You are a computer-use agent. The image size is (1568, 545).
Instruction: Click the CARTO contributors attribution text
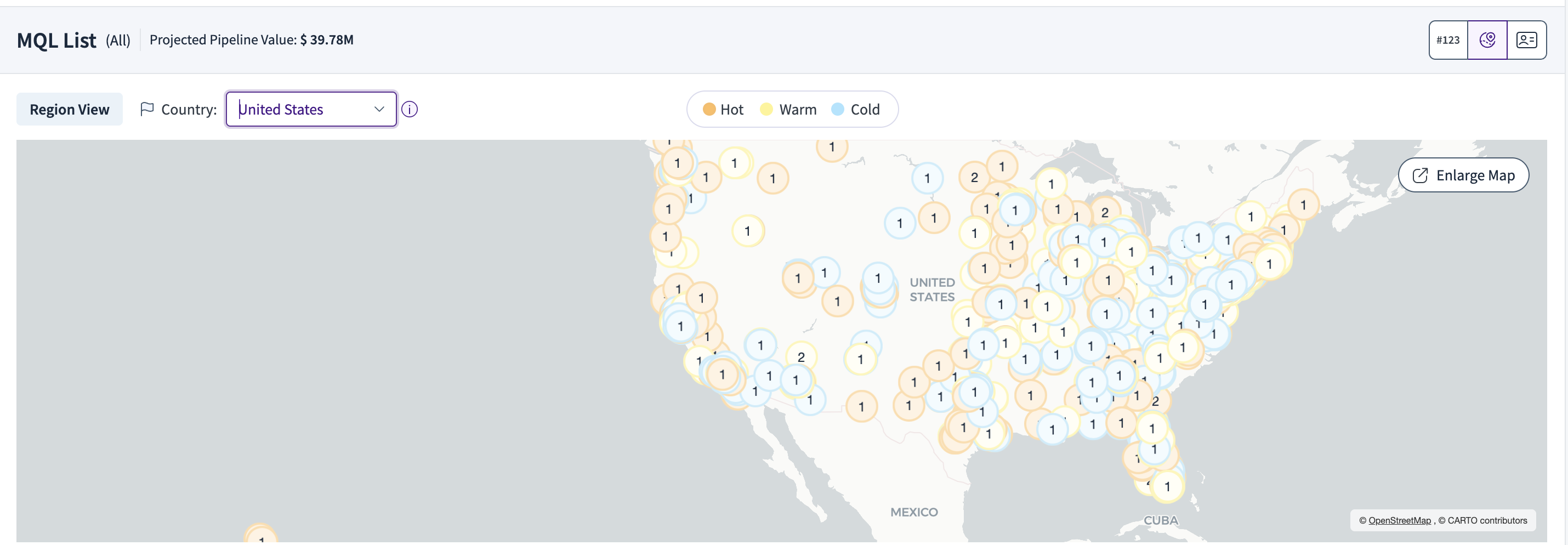pyautogui.click(x=1482, y=521)
